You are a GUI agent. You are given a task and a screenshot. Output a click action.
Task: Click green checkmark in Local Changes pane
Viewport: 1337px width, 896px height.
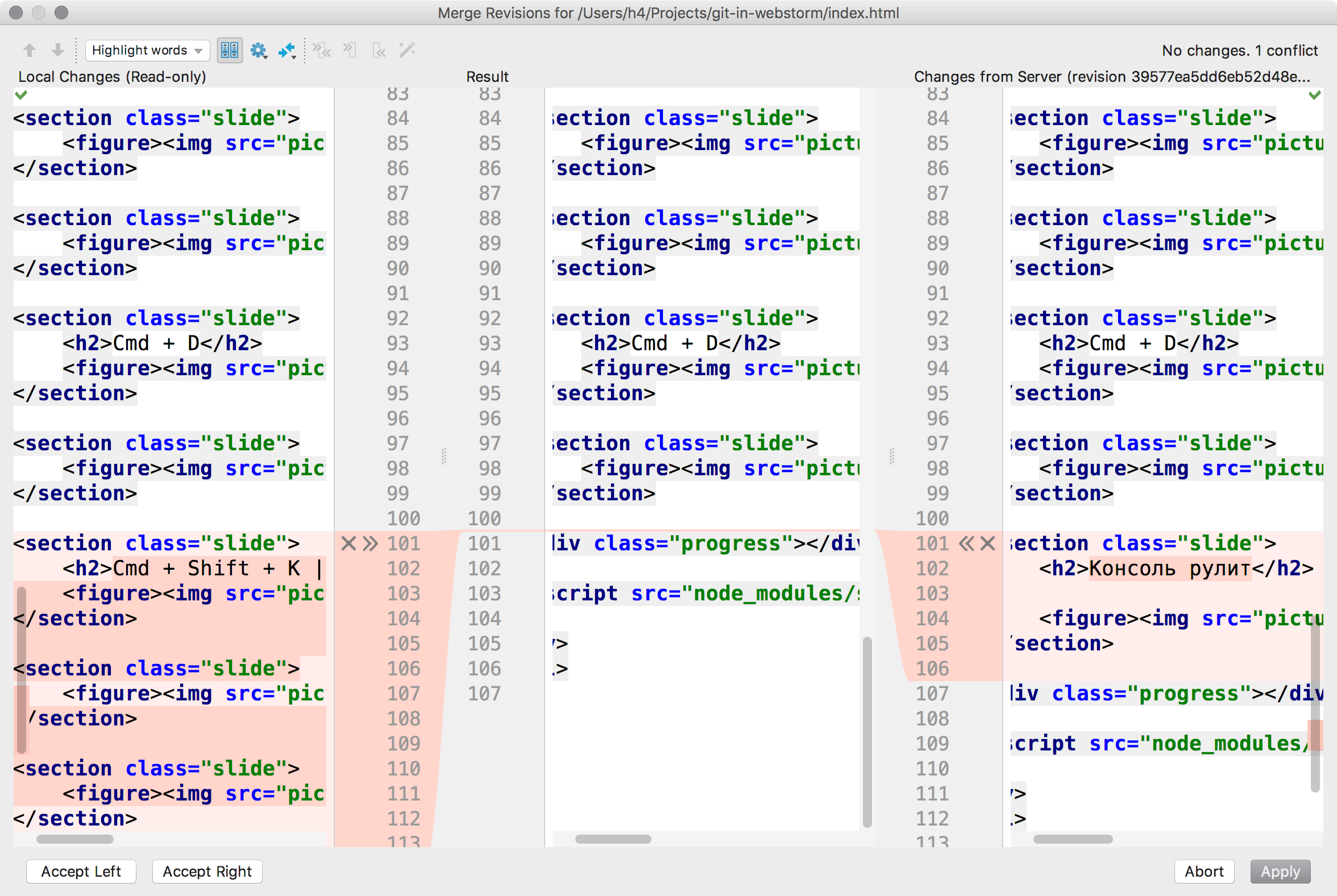click(x=21, y=94)
